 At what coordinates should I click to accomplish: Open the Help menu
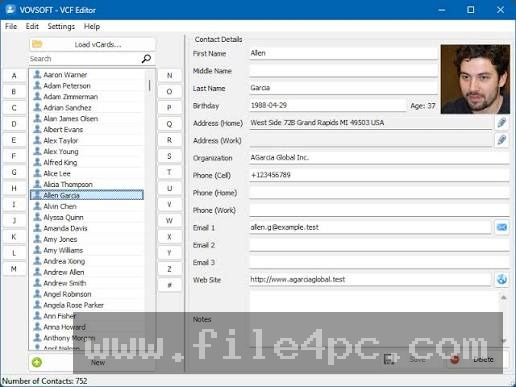92,26
